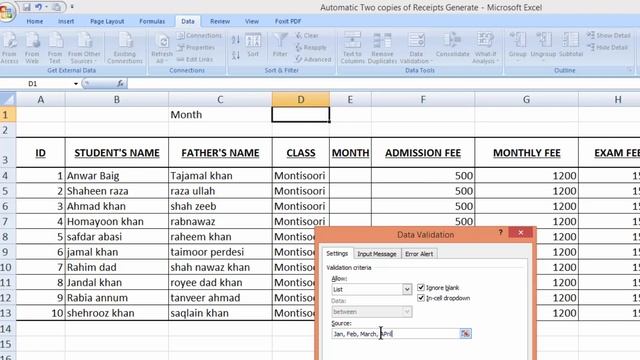Expand the Allow list dropdown
This screenshot has width=640, height=360.
click(407, 289)
